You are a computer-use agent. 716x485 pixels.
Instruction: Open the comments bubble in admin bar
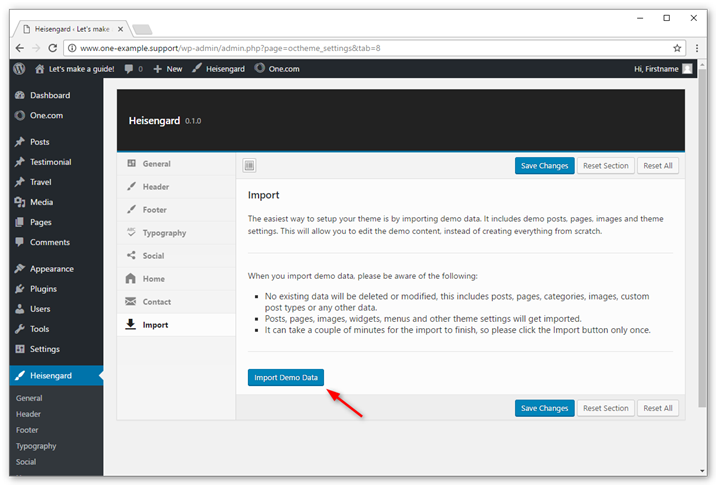[133, 69]
